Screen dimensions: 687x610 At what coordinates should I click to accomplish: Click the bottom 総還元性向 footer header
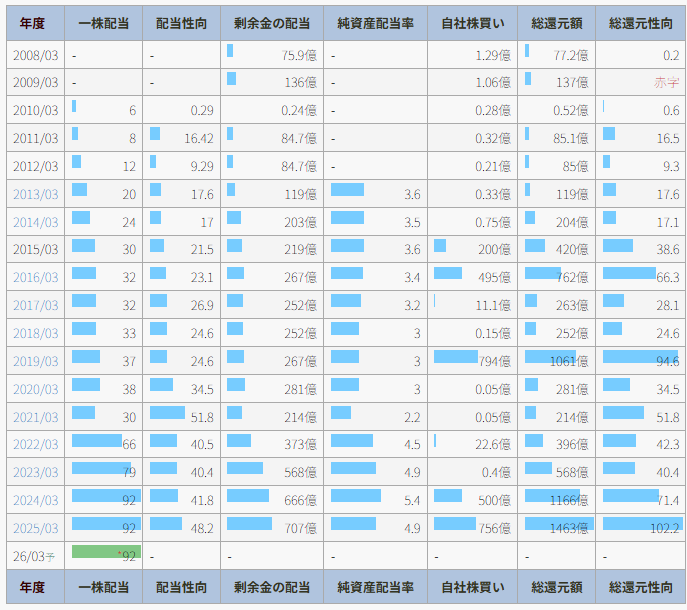coord(640,587)
